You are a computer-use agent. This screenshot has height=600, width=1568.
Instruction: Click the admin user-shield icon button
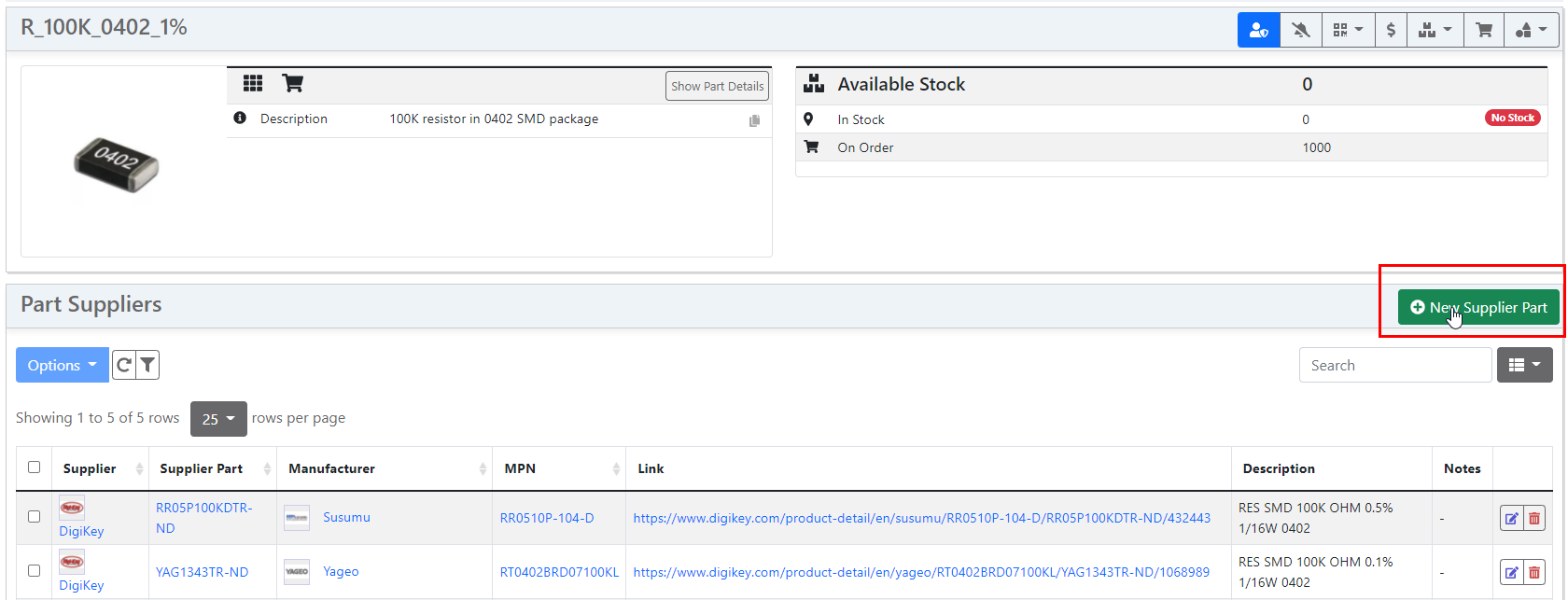coord(1258,30)
